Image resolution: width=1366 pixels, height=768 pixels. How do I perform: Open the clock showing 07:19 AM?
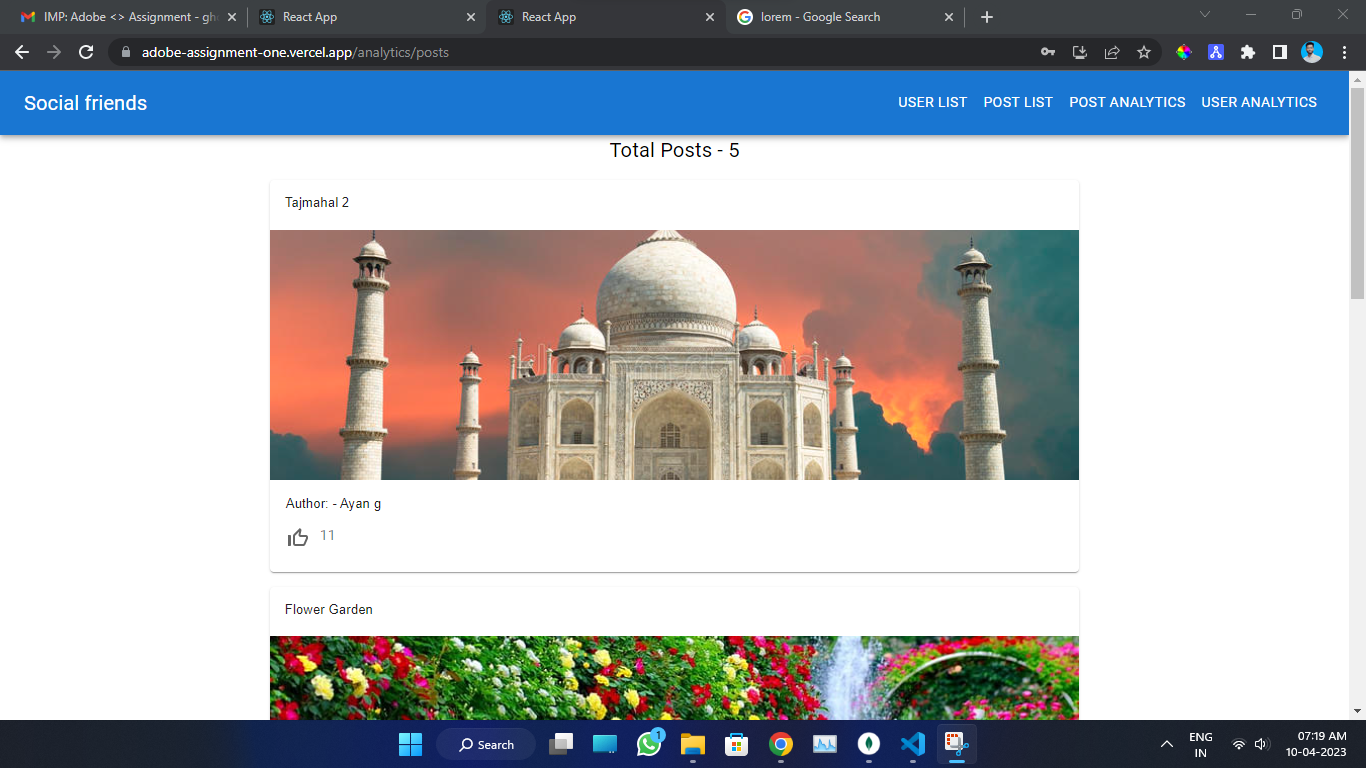[x=1316, y=744]
